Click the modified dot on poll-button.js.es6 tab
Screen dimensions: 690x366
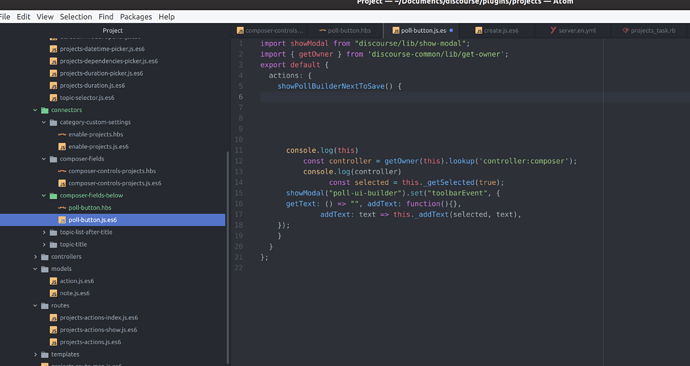(451, 30)
